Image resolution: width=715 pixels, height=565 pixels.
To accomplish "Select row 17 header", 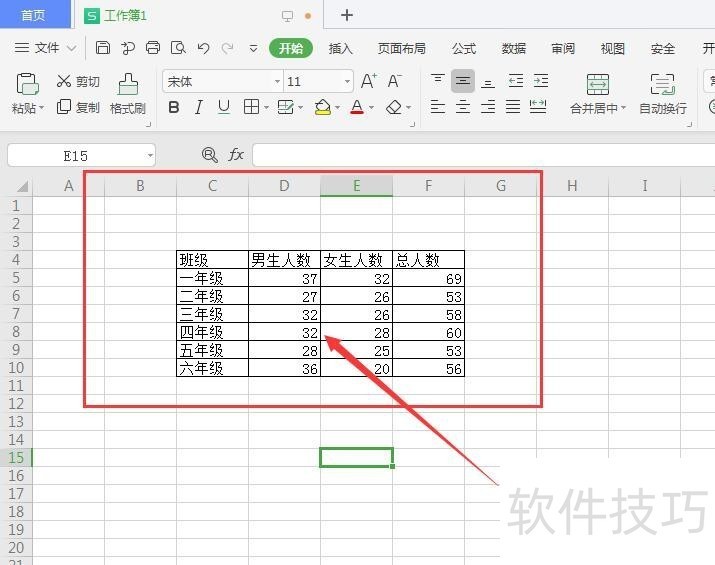I will (16, 493).
